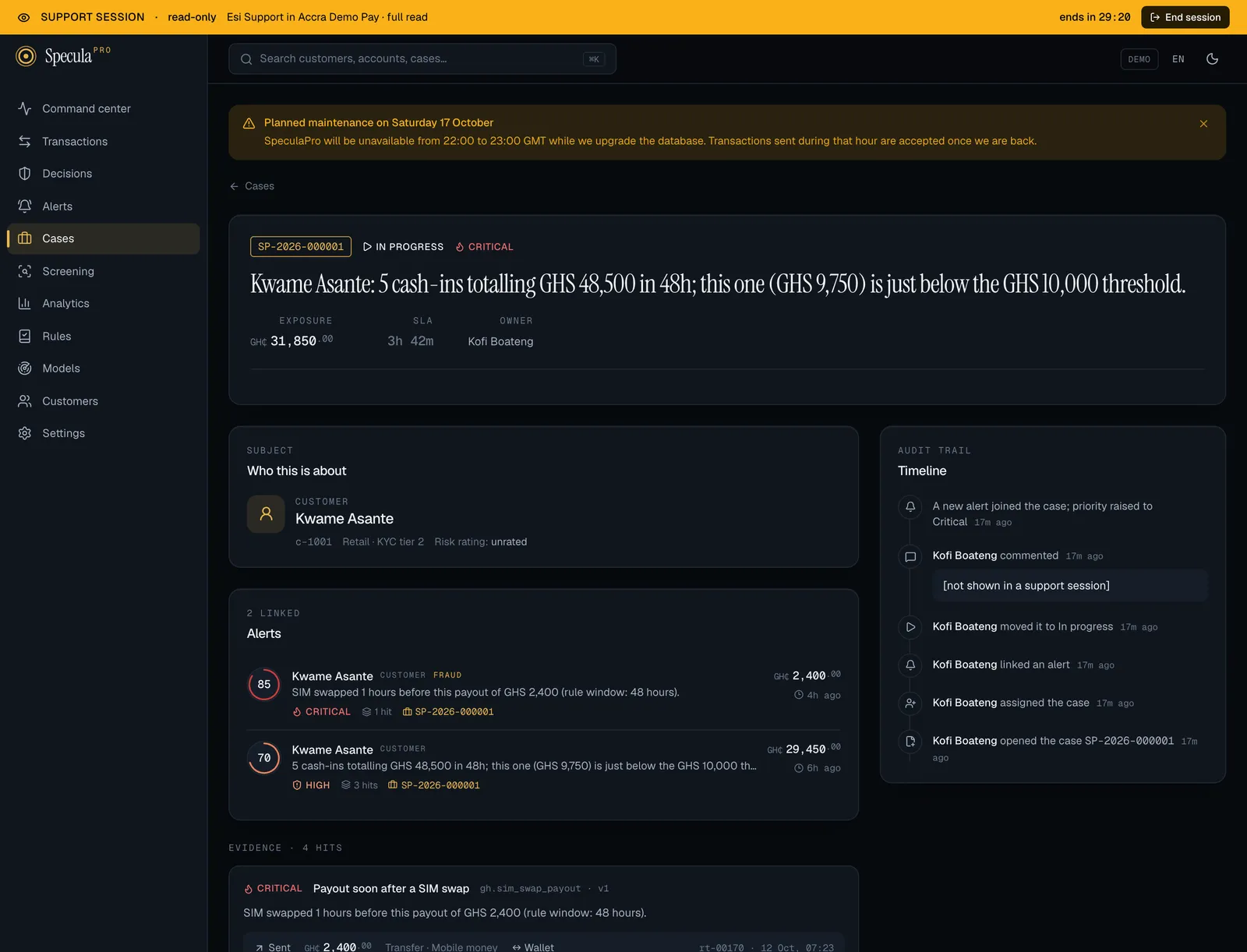Go back to Cases list
1247x952 pixels.
(x=252, y=186)
